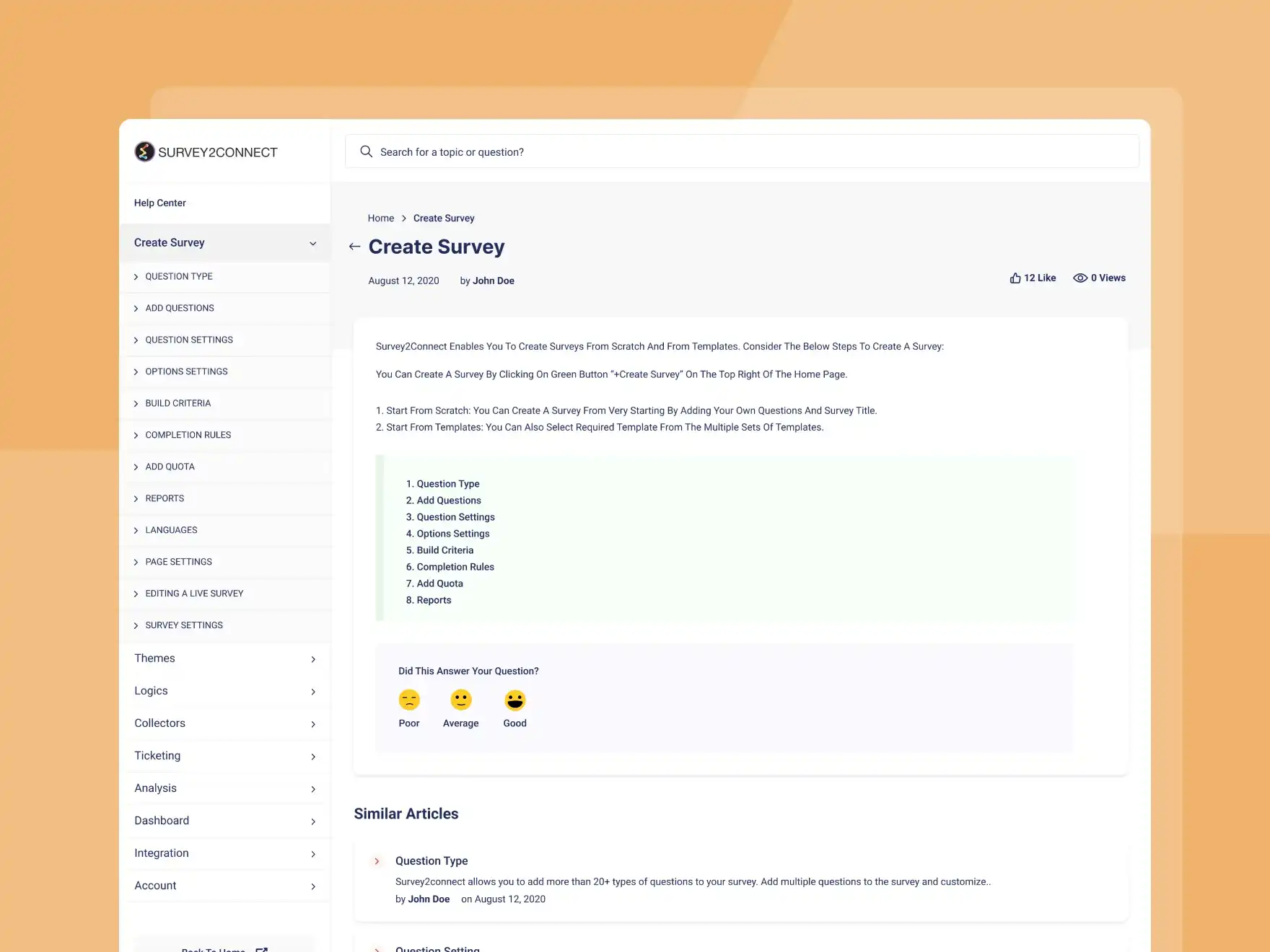The height and width of the screenshot is (952, 1270).
Task: Open 'Options Settings' list link in article
Action: (453, 534)
